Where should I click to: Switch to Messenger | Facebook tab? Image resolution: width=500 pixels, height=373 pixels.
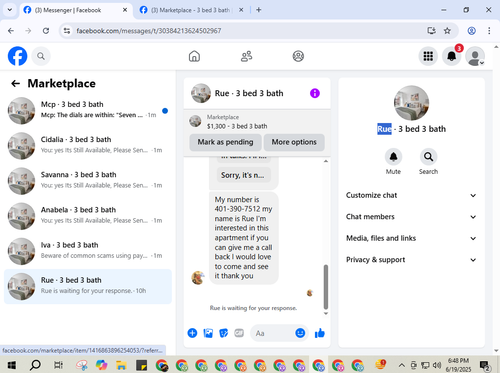point(75,10)
